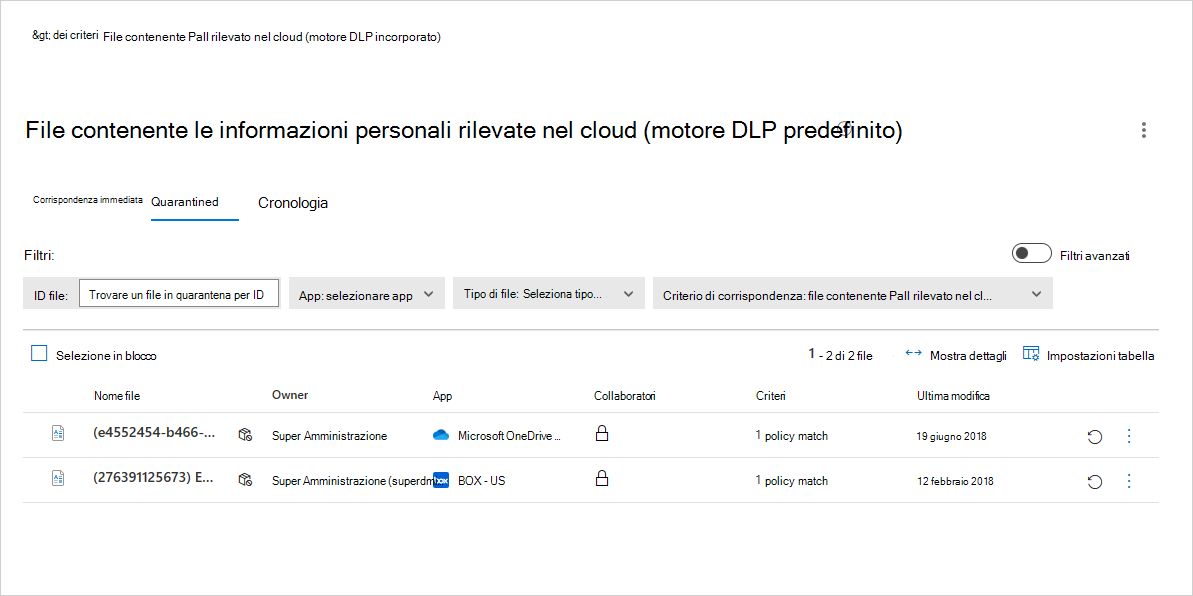
Task: Click the Criteri column header
Action: tap(771, 396)
